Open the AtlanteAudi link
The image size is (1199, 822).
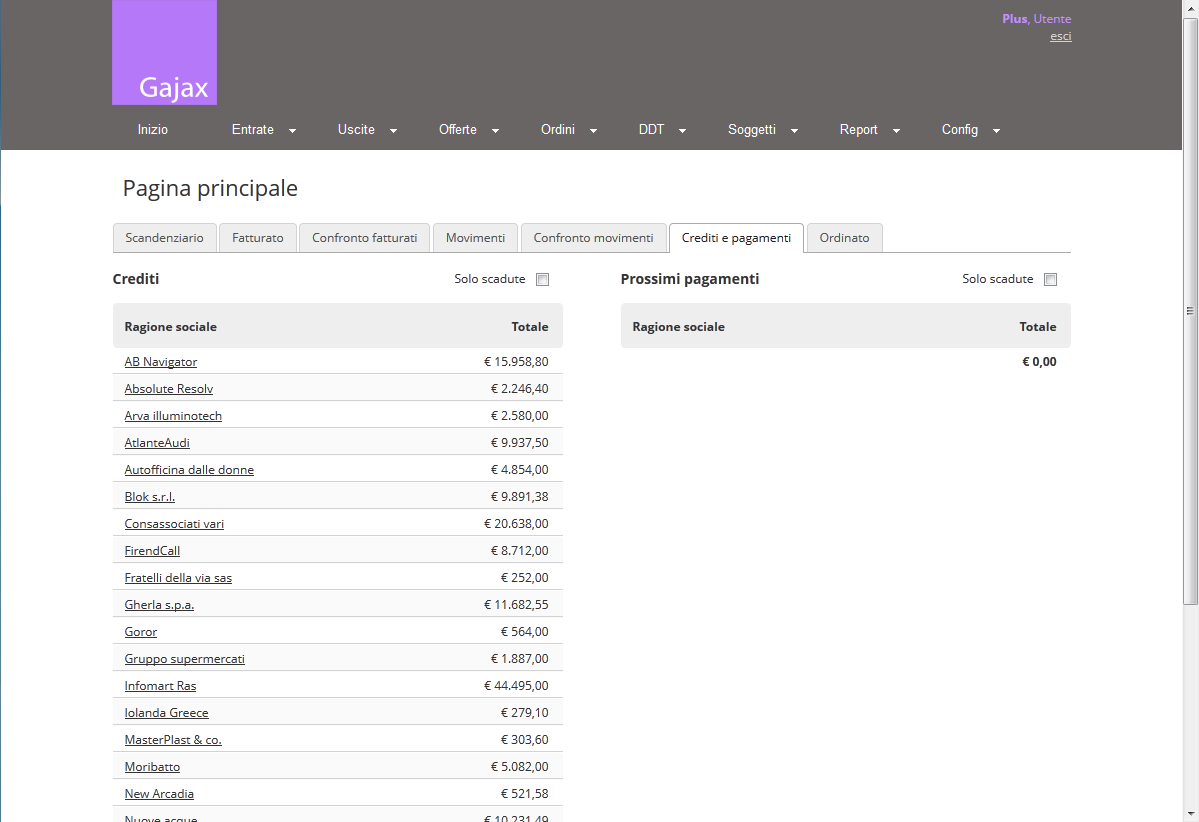tap(157, 443)
